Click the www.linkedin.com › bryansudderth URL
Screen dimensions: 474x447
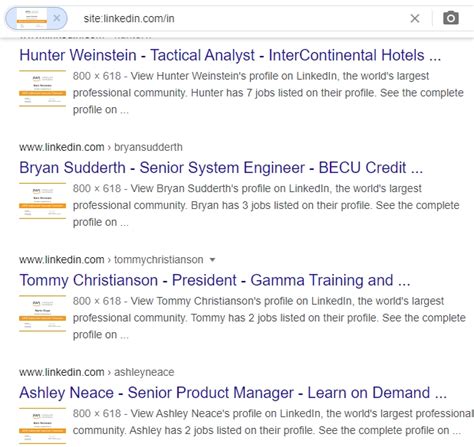point(101,147)
